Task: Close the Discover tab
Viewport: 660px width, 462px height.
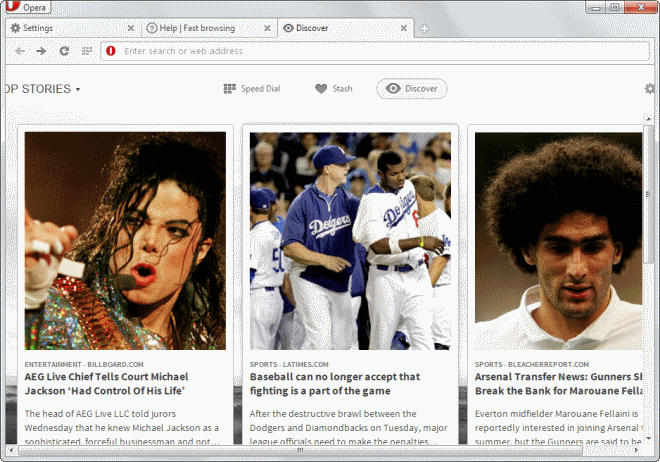Action: [x=402, y=28]
